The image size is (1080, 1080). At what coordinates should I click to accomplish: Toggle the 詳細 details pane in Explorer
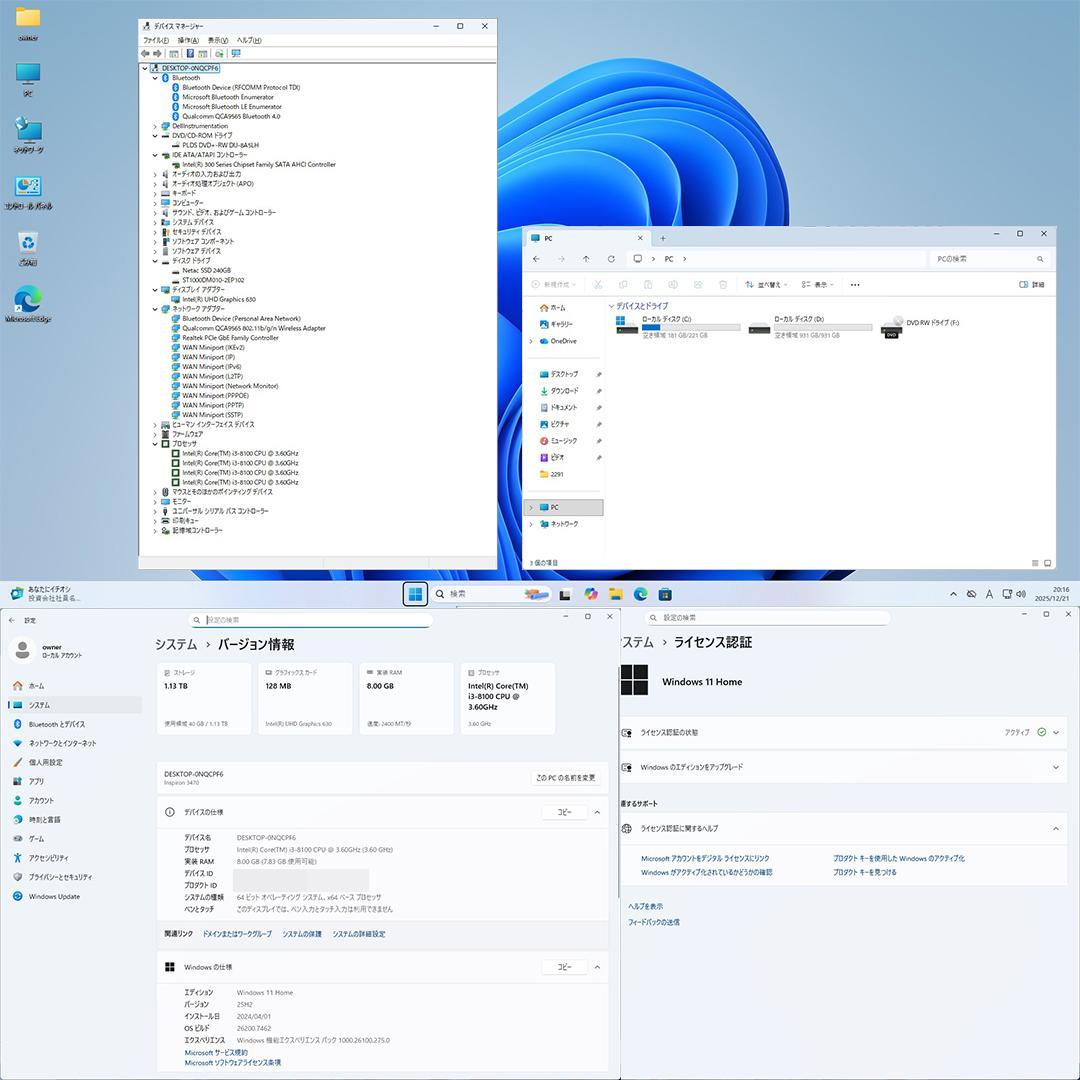point(1035,285)
